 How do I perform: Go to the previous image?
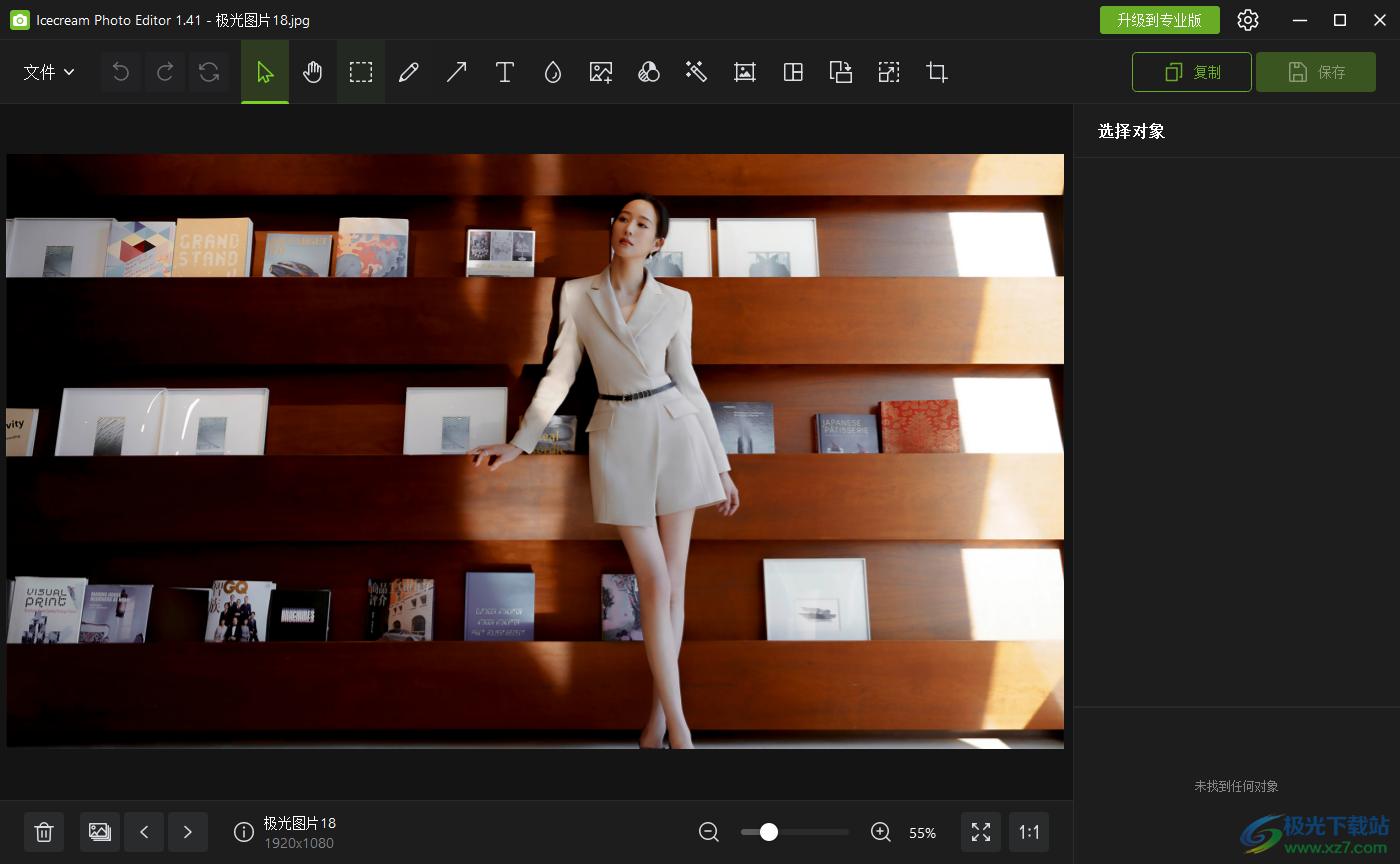144,832
